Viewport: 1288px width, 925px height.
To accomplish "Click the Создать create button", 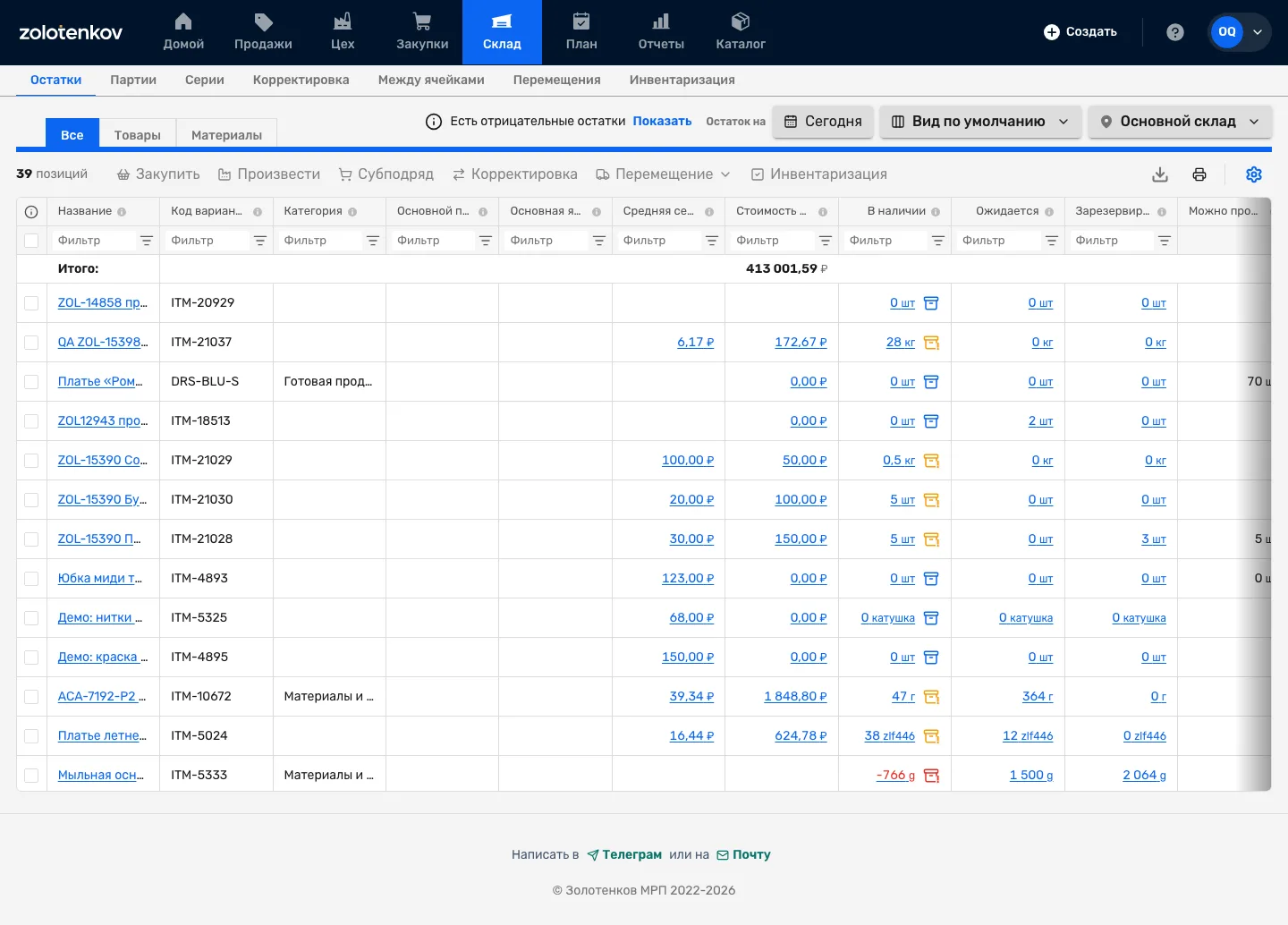I will tap(1080, 32).
